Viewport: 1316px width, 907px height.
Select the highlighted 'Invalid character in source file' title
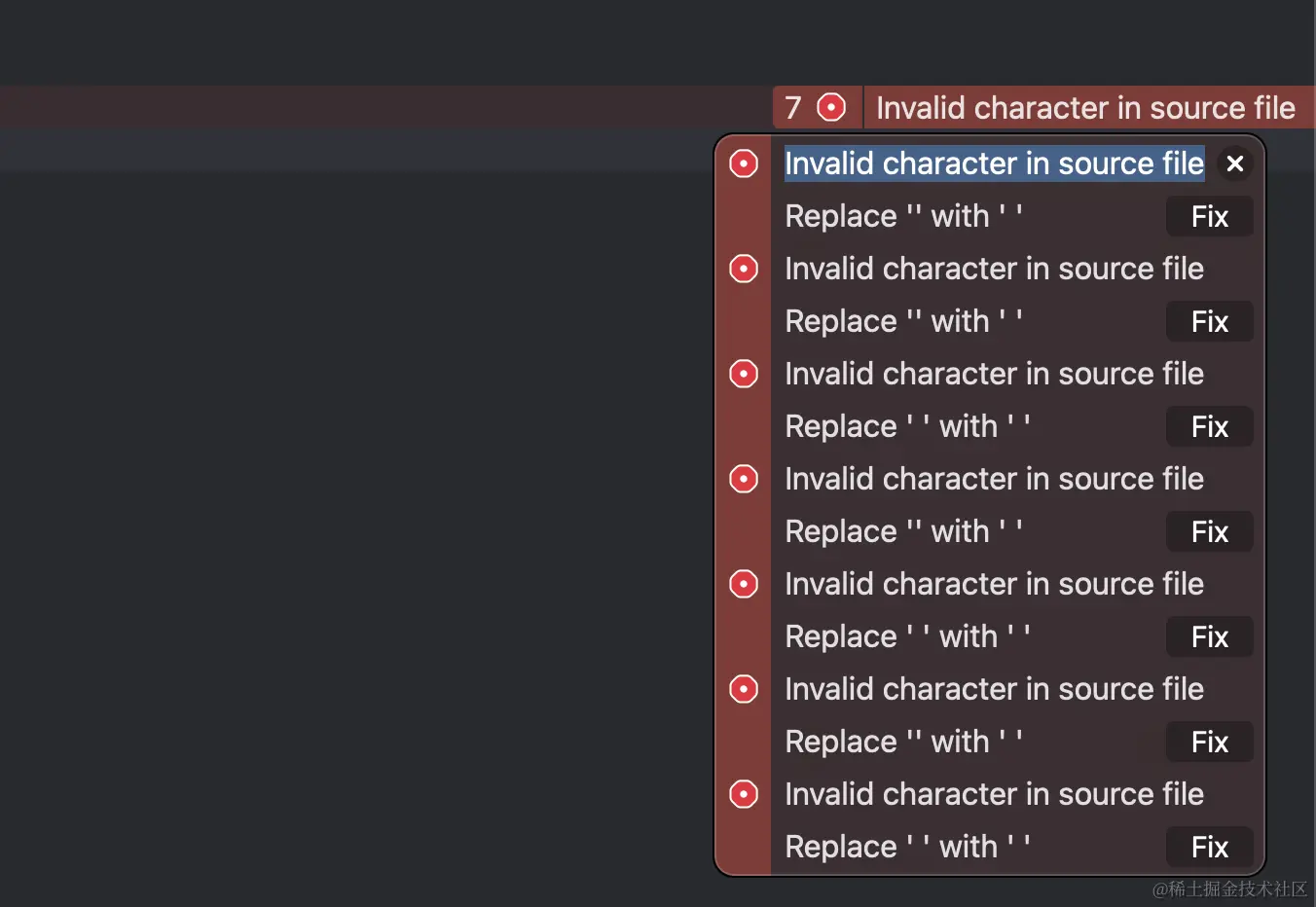994,163
